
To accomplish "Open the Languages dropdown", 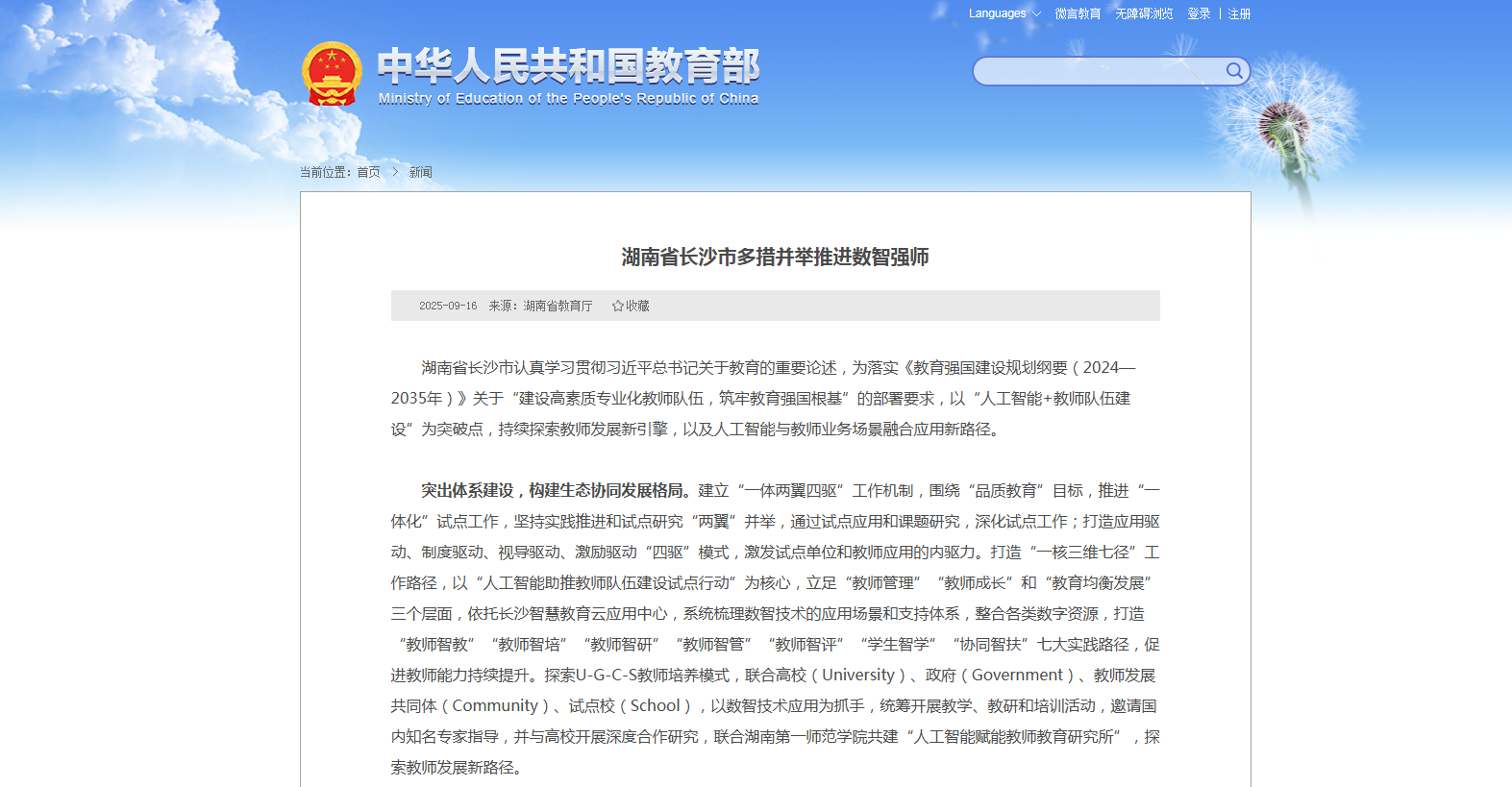I will click(1004, 13).
